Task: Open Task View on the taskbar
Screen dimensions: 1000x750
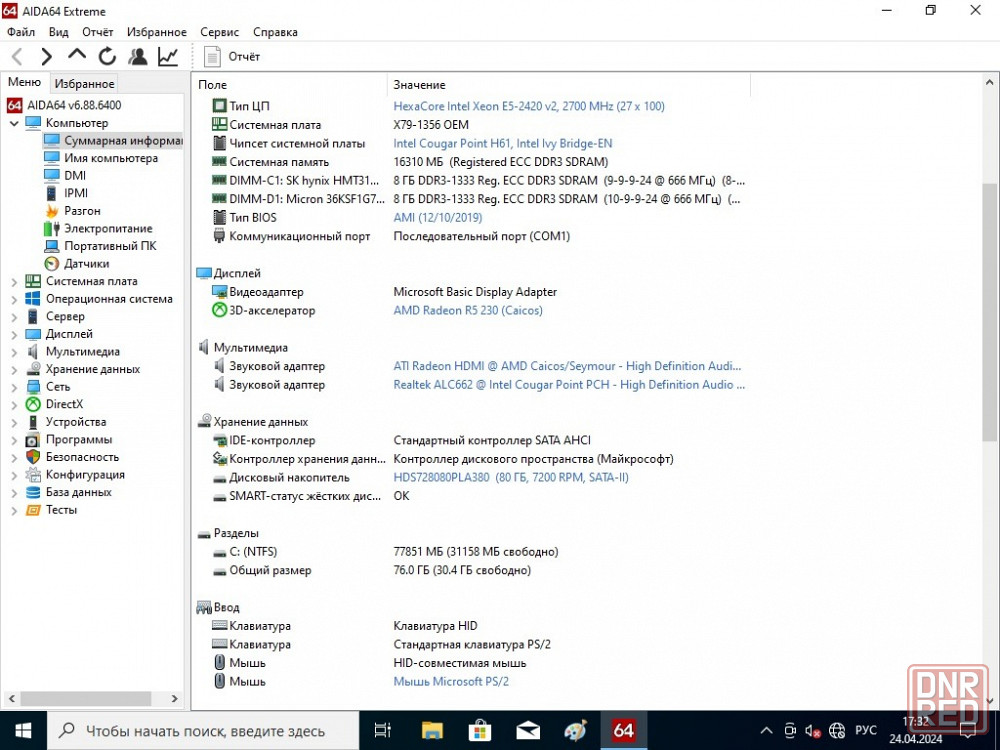Action: point(383,731)
